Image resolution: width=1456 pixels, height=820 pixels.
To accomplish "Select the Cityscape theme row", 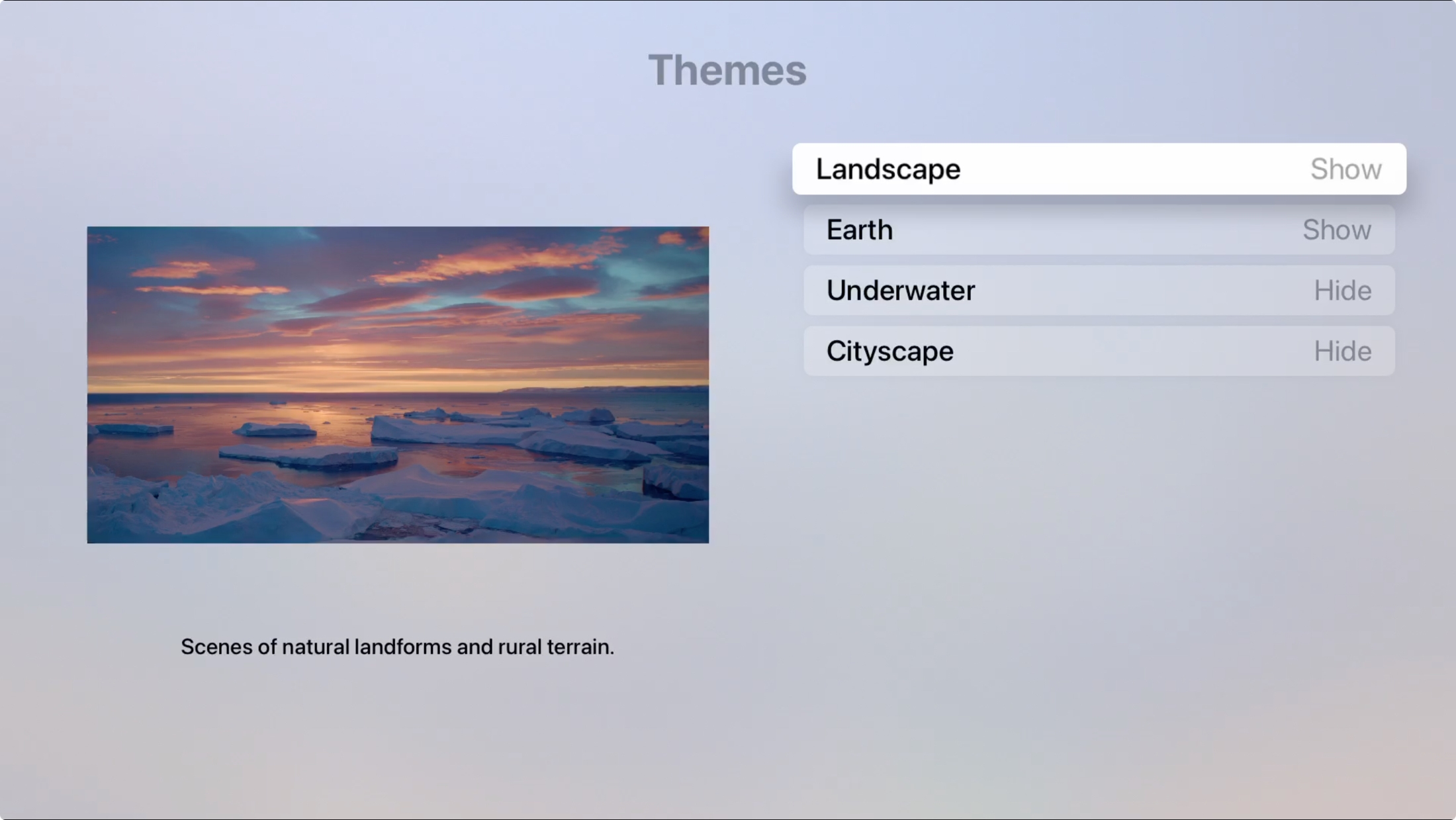I will [1099, 351].
